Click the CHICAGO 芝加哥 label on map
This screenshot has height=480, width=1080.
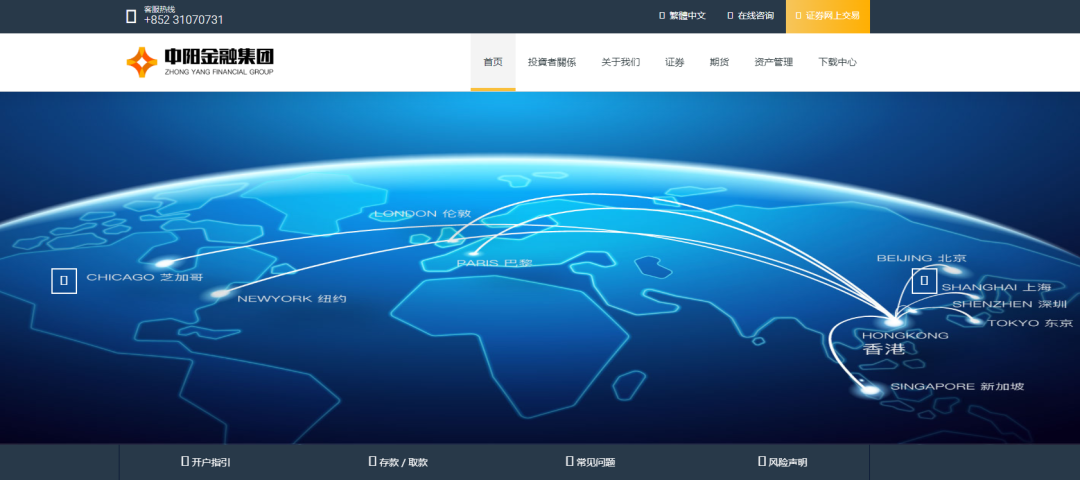click(x=145, y=277)
